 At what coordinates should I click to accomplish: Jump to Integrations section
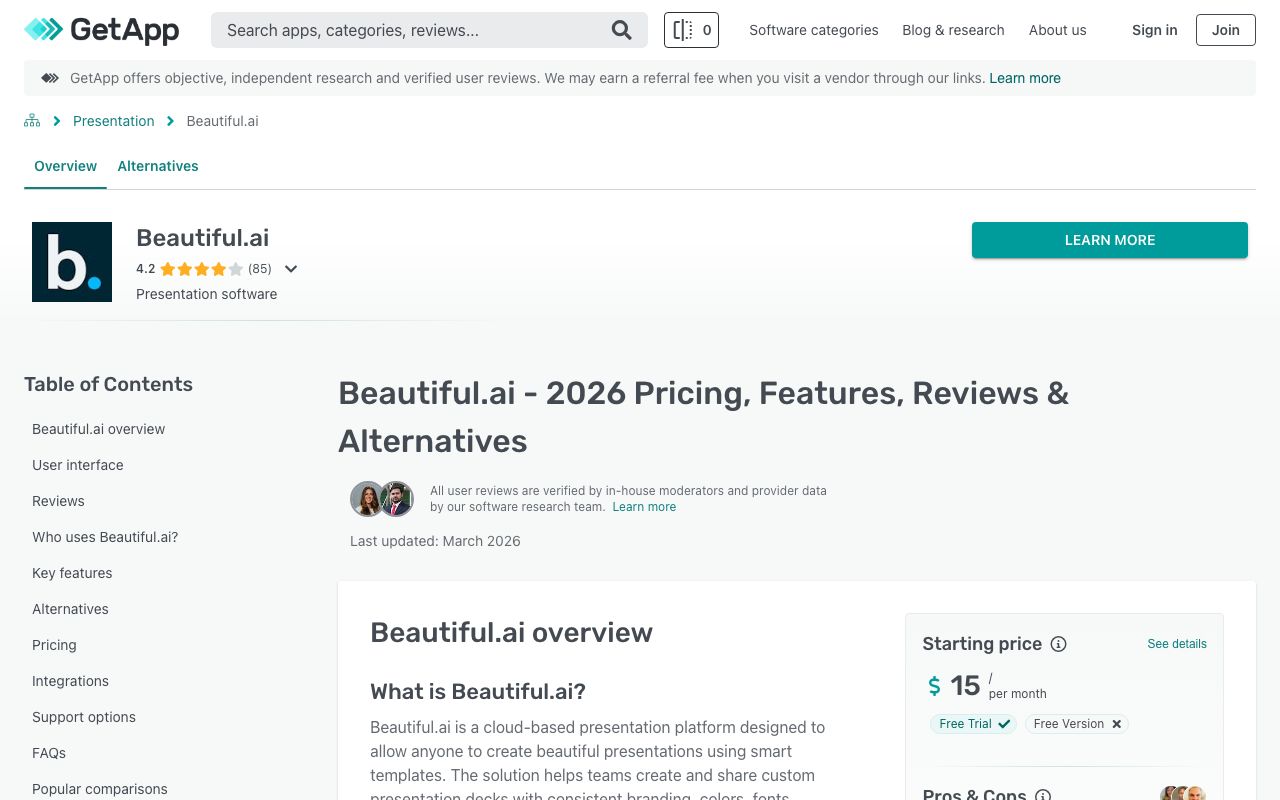click(x=70, y=681)
